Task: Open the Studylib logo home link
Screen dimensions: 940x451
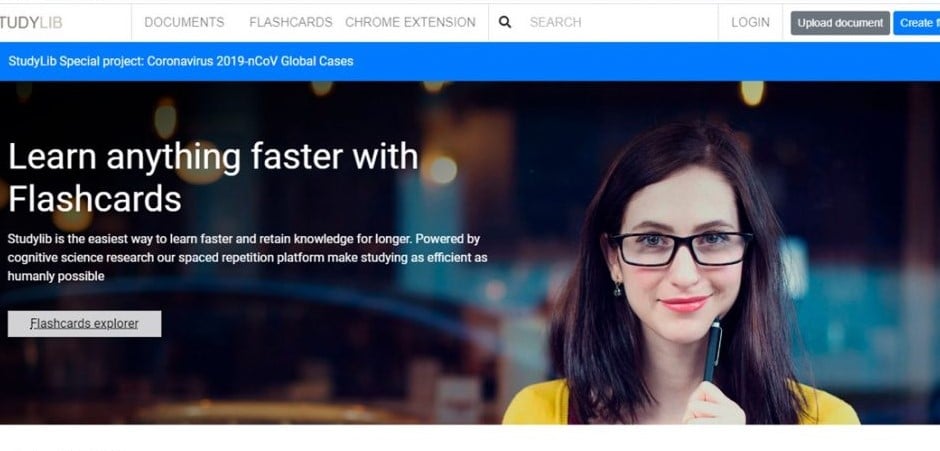Action: coord(31,22)
